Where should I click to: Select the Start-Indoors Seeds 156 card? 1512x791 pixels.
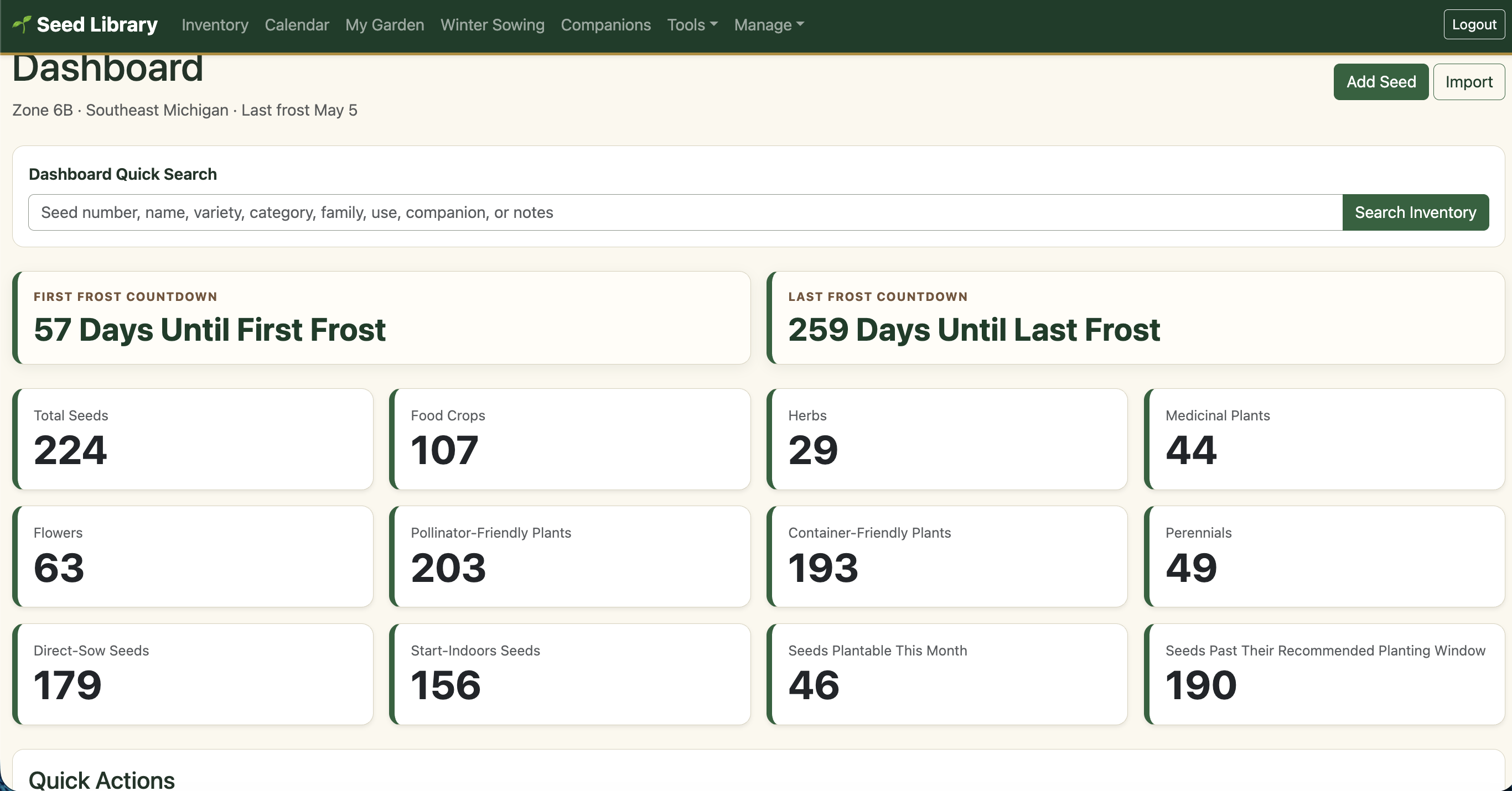coord(570,674)
